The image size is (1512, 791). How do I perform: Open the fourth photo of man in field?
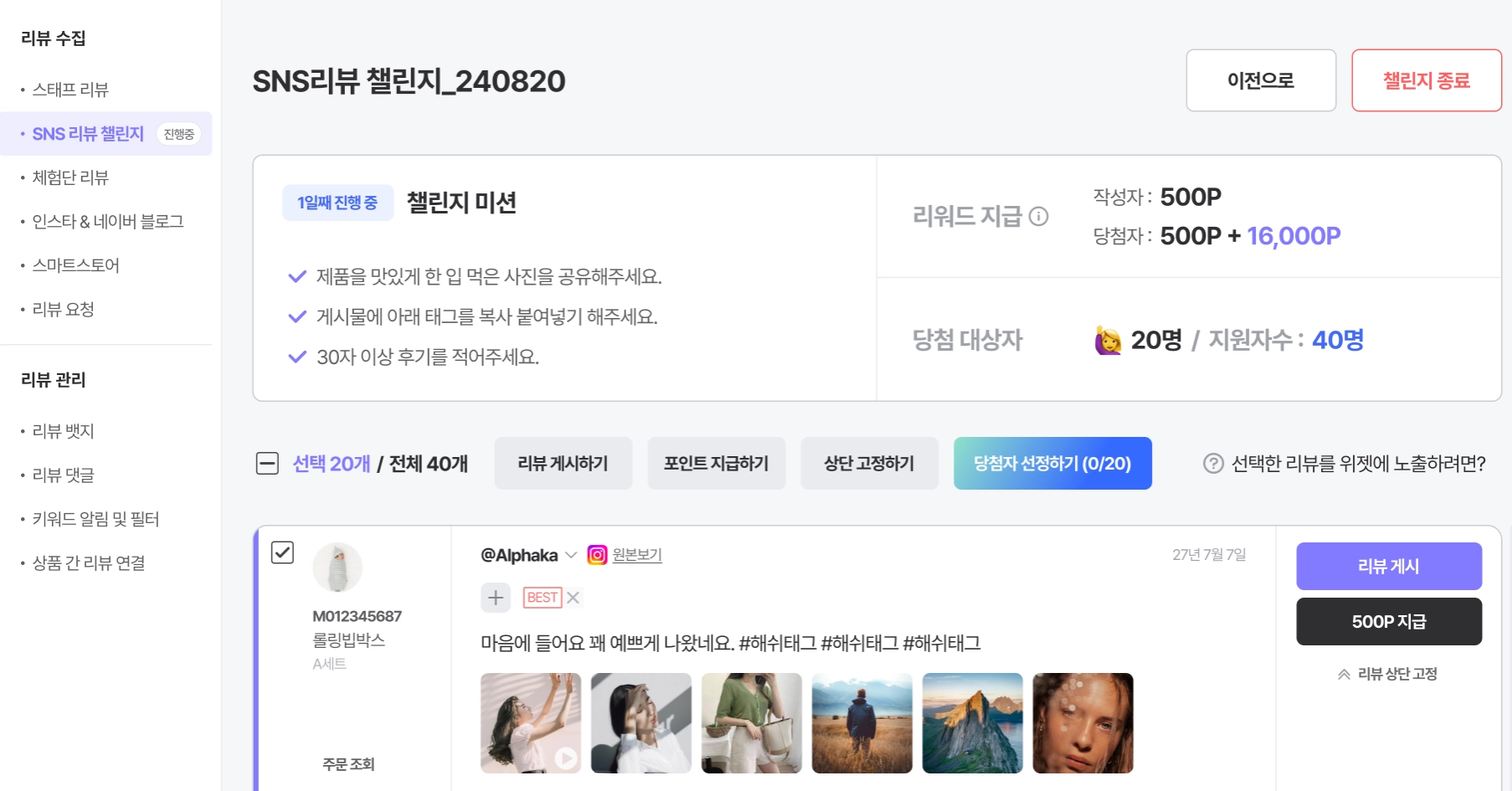[862, 723]
